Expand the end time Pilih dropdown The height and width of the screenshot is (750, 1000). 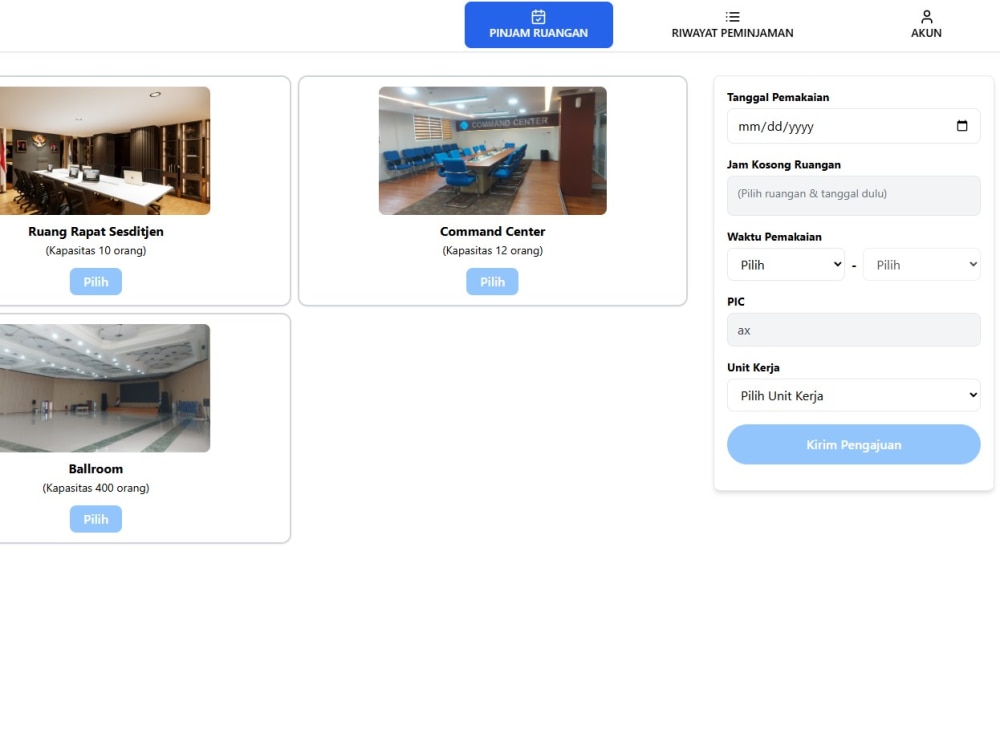922,265
